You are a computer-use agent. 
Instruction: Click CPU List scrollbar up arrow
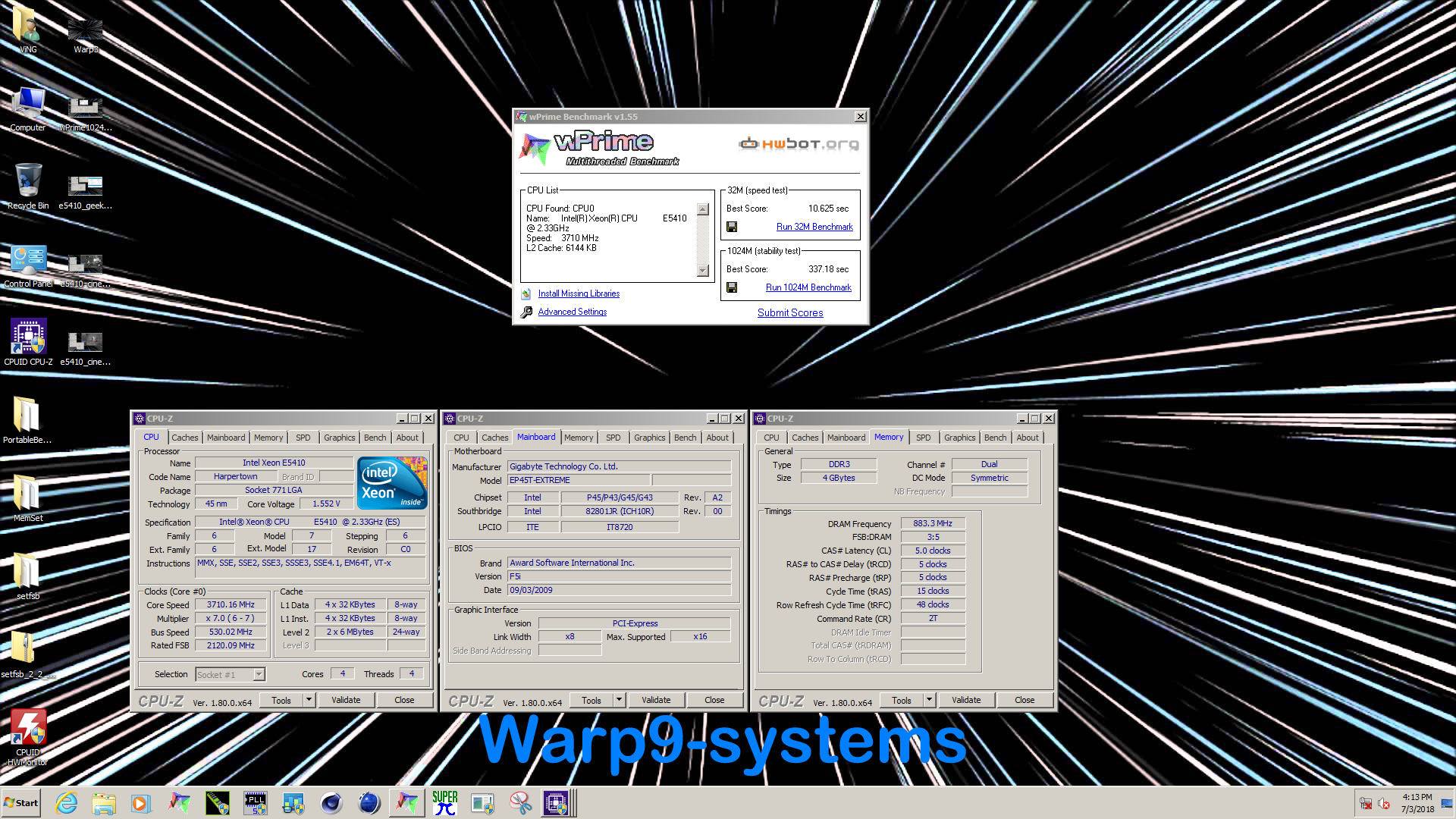point(703,209)
